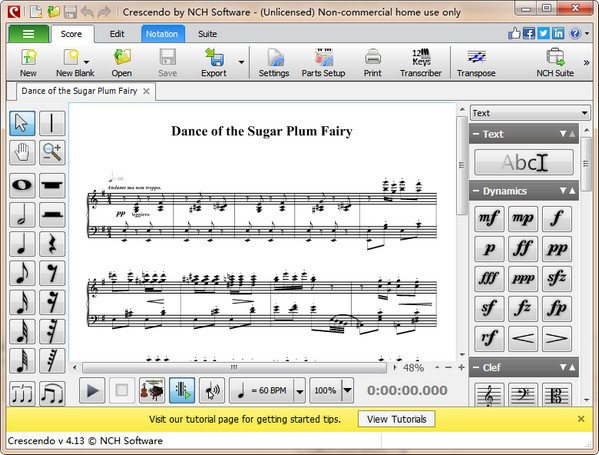Print the score
Screen dimensions: 599x455
point(372,63)
